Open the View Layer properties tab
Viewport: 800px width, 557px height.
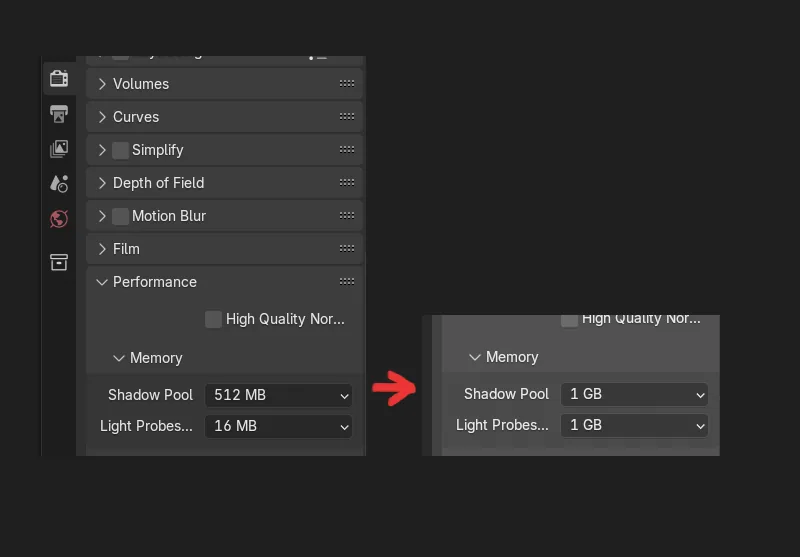coord(59,149)
